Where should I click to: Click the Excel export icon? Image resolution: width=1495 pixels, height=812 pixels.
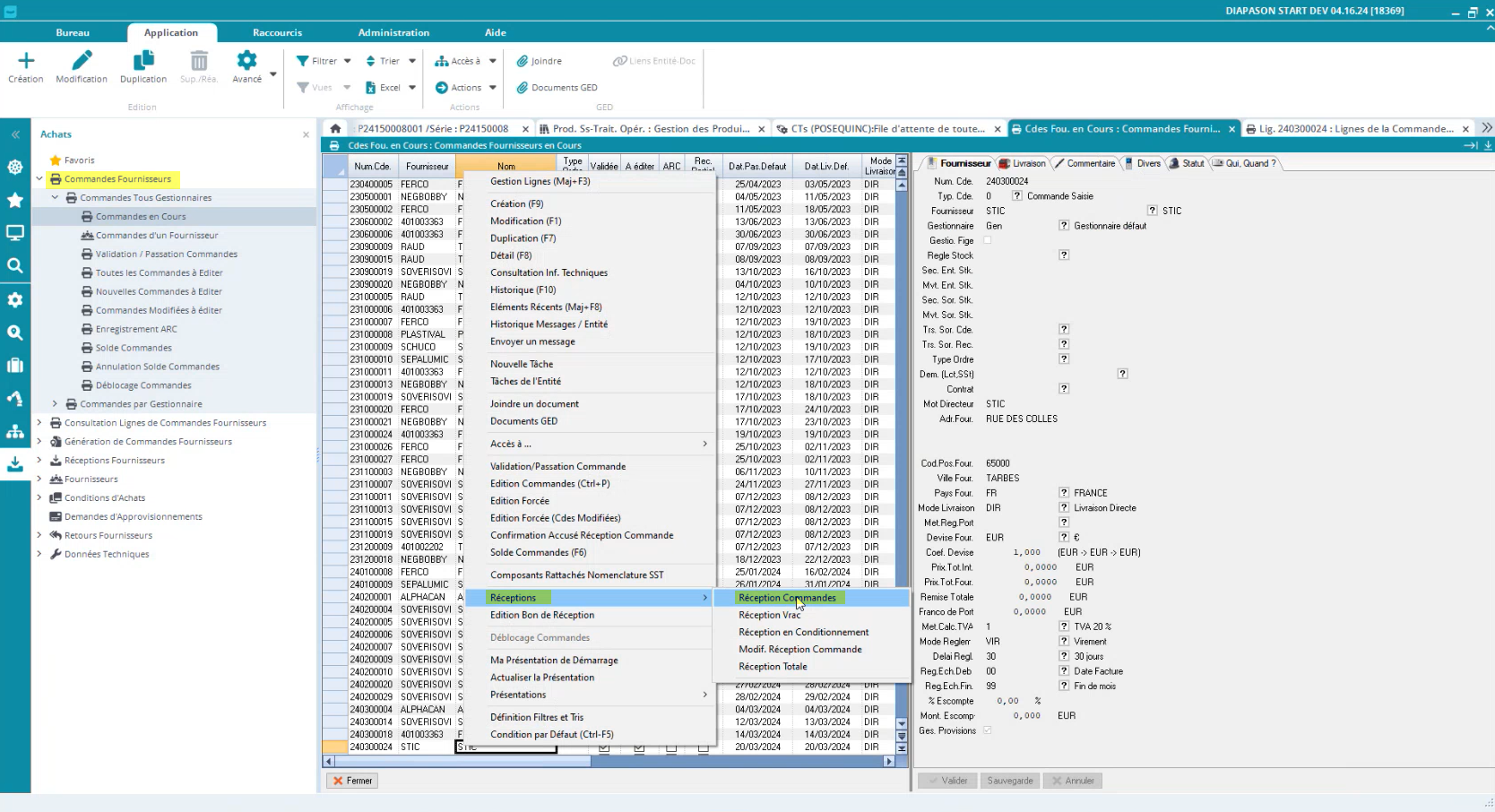coord(371,88)
